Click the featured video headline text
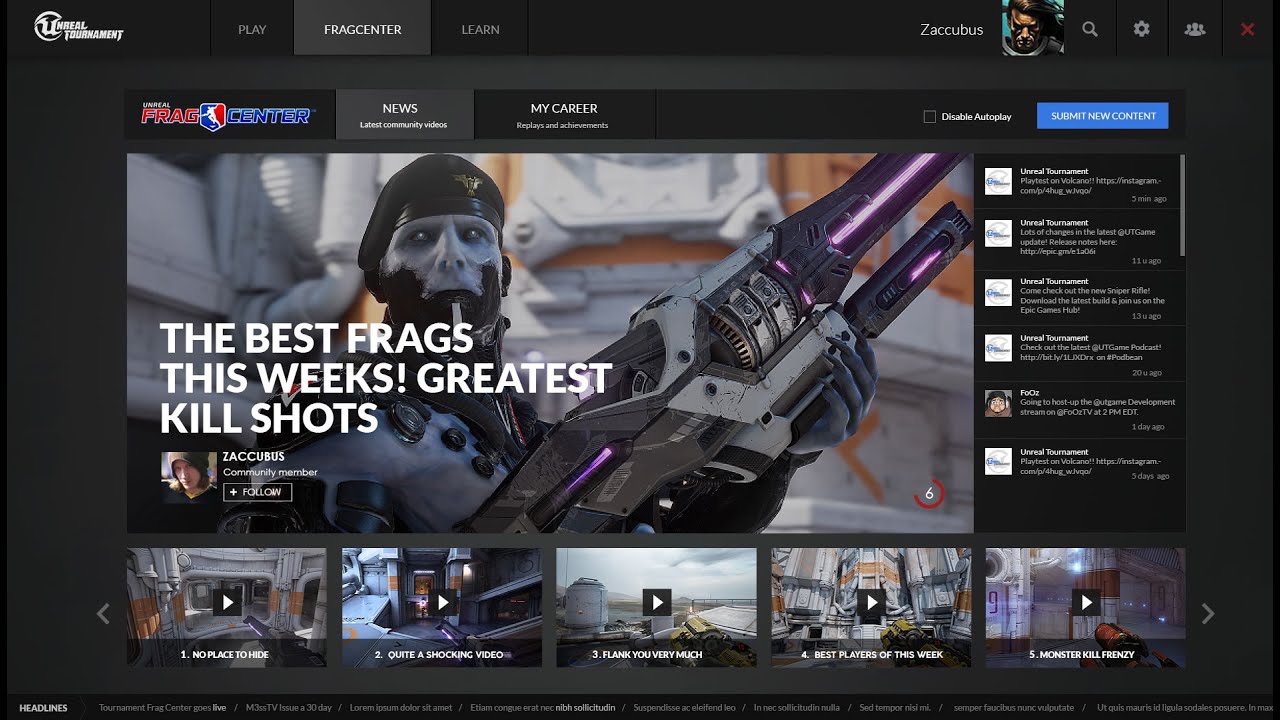The height and width of the screenshot is (720, 1280). [386, 378]
